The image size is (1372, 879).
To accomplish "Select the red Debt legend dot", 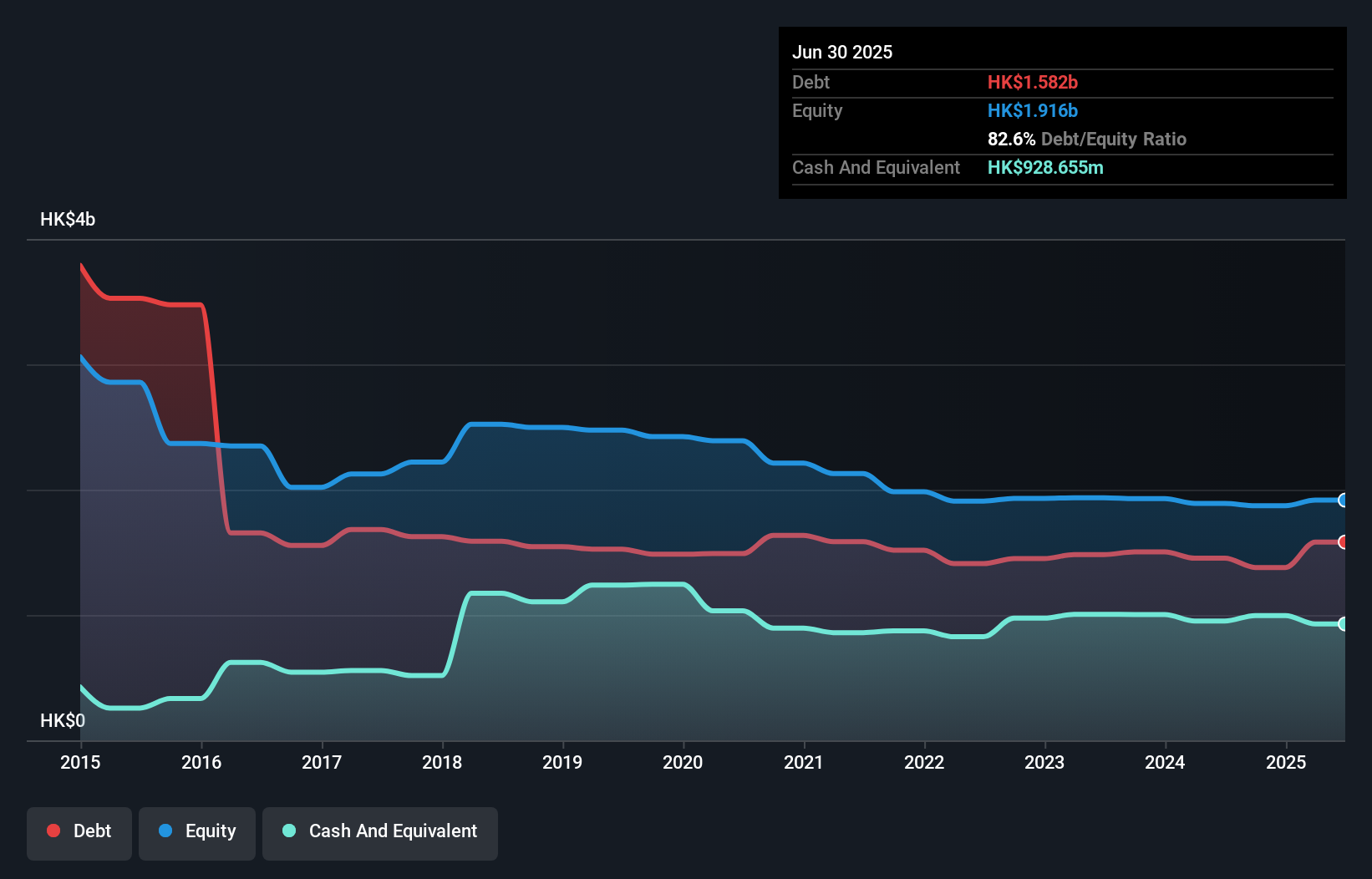I will click(52, 831).
